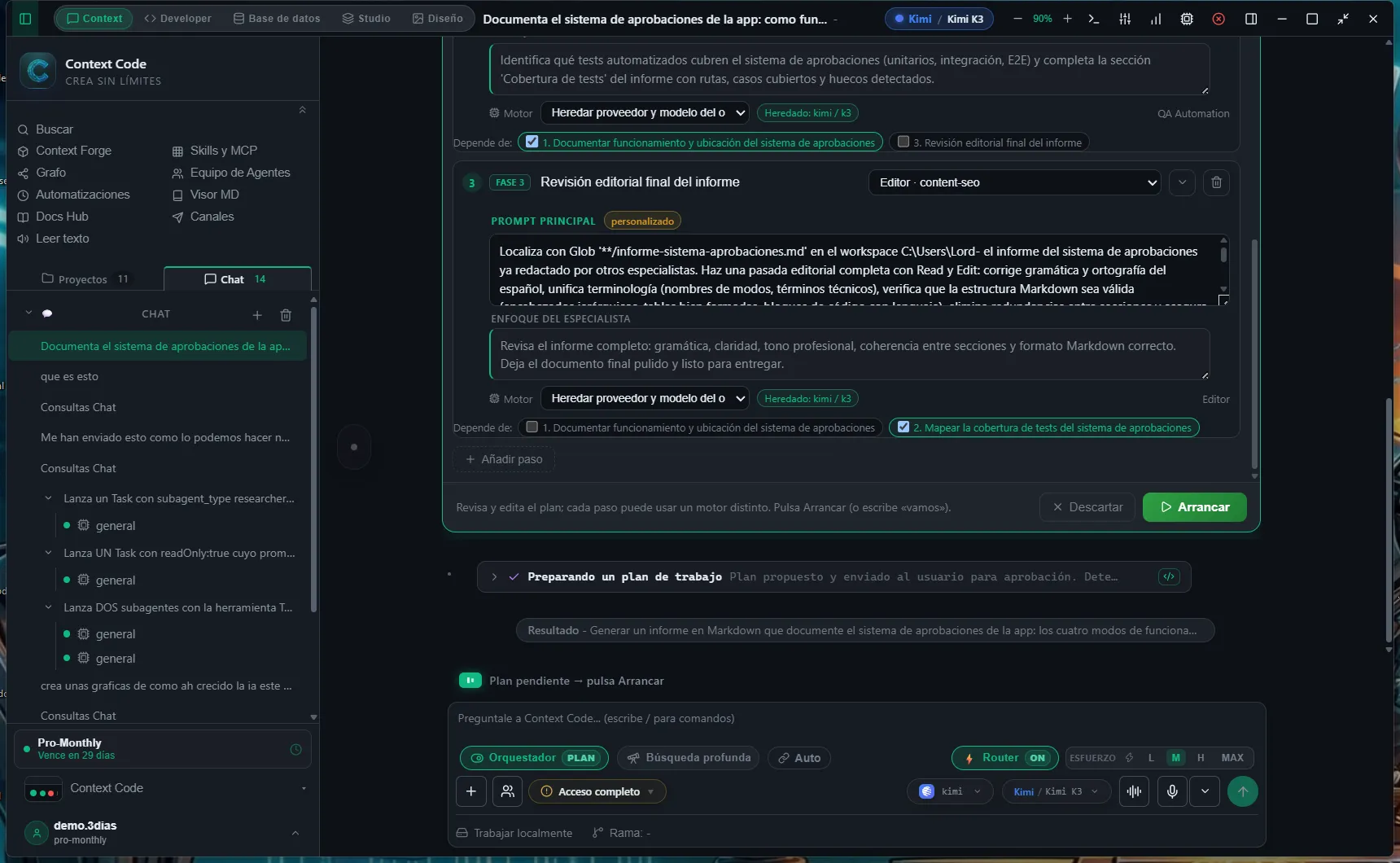Activate the microphone icon
The image size is (1400, 863).
[1172, 791]
